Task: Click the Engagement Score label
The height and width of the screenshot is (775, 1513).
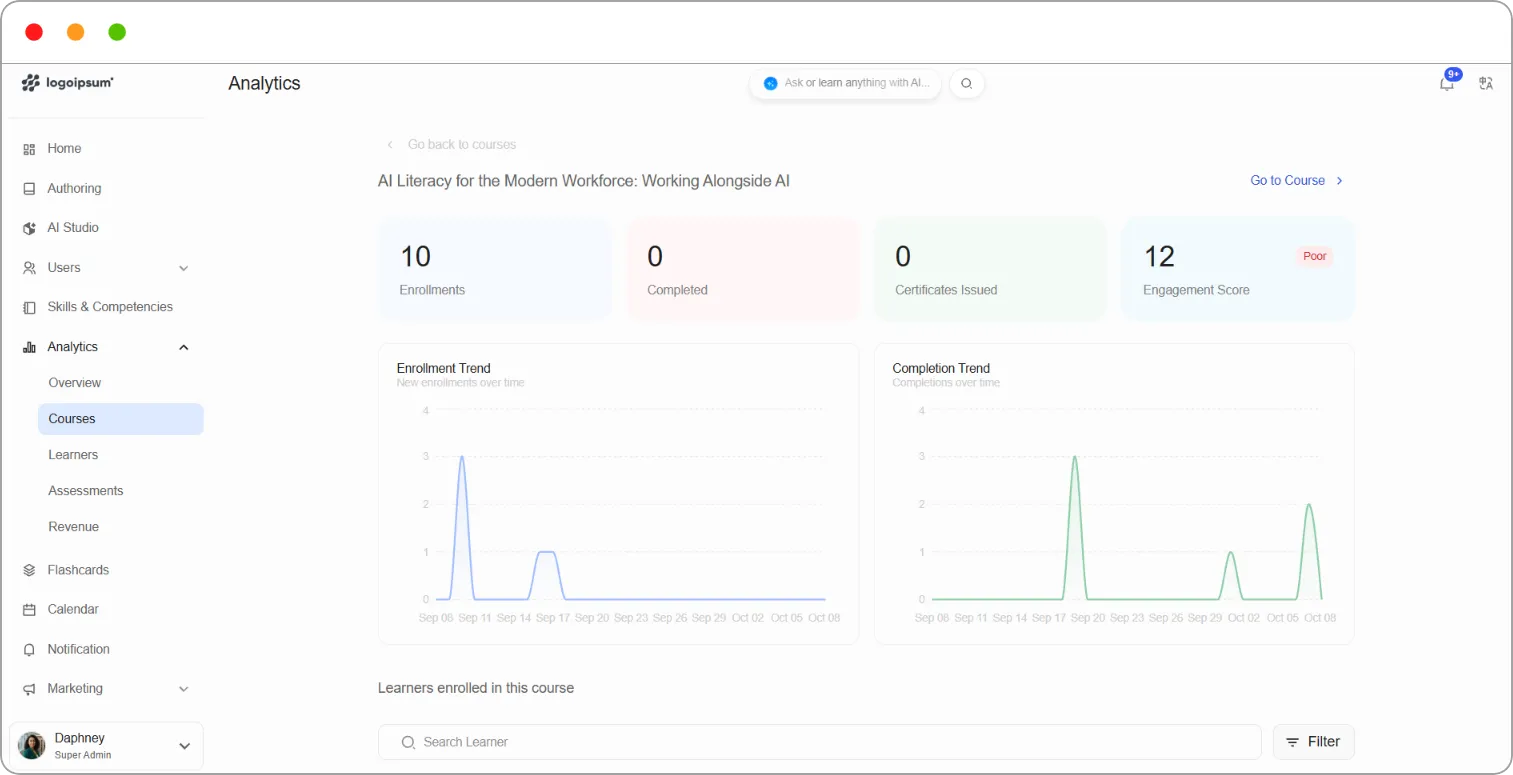Action: tap(1196, 290)
